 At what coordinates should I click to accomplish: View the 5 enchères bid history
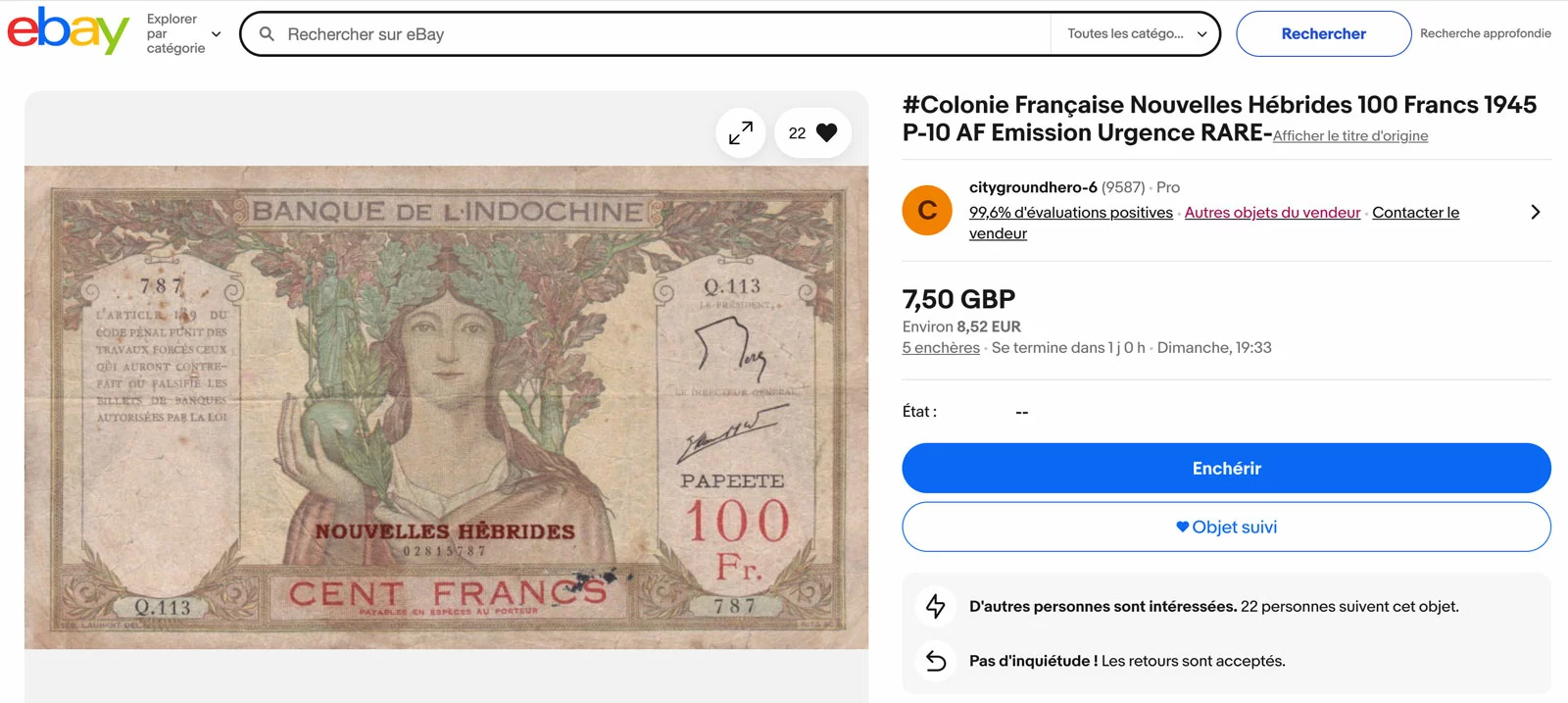941,348
